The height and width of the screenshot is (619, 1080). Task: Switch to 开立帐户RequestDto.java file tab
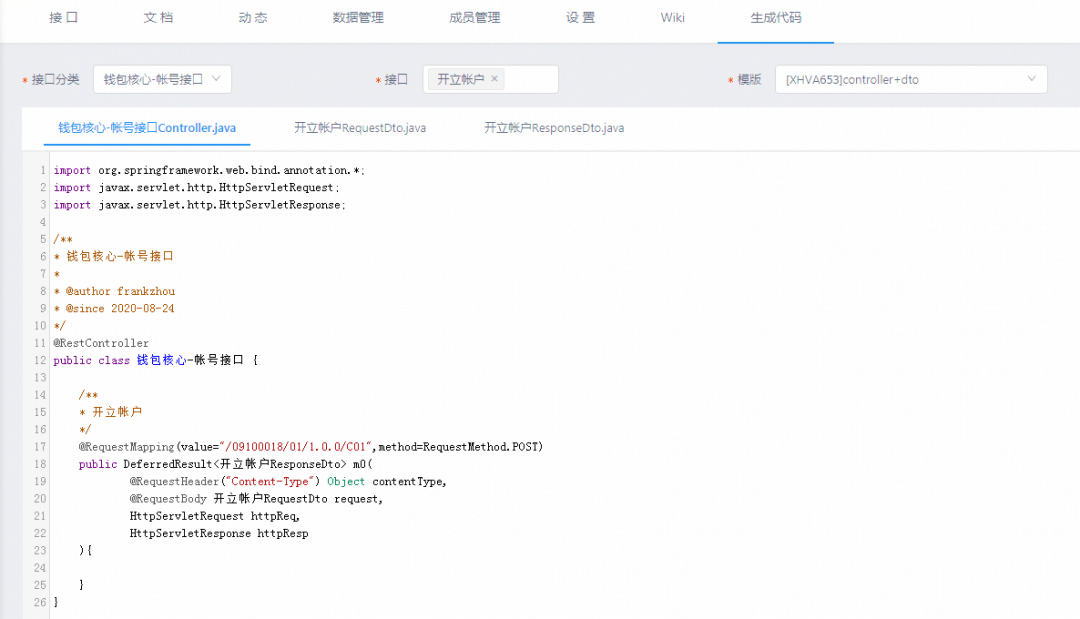[360, 127]
